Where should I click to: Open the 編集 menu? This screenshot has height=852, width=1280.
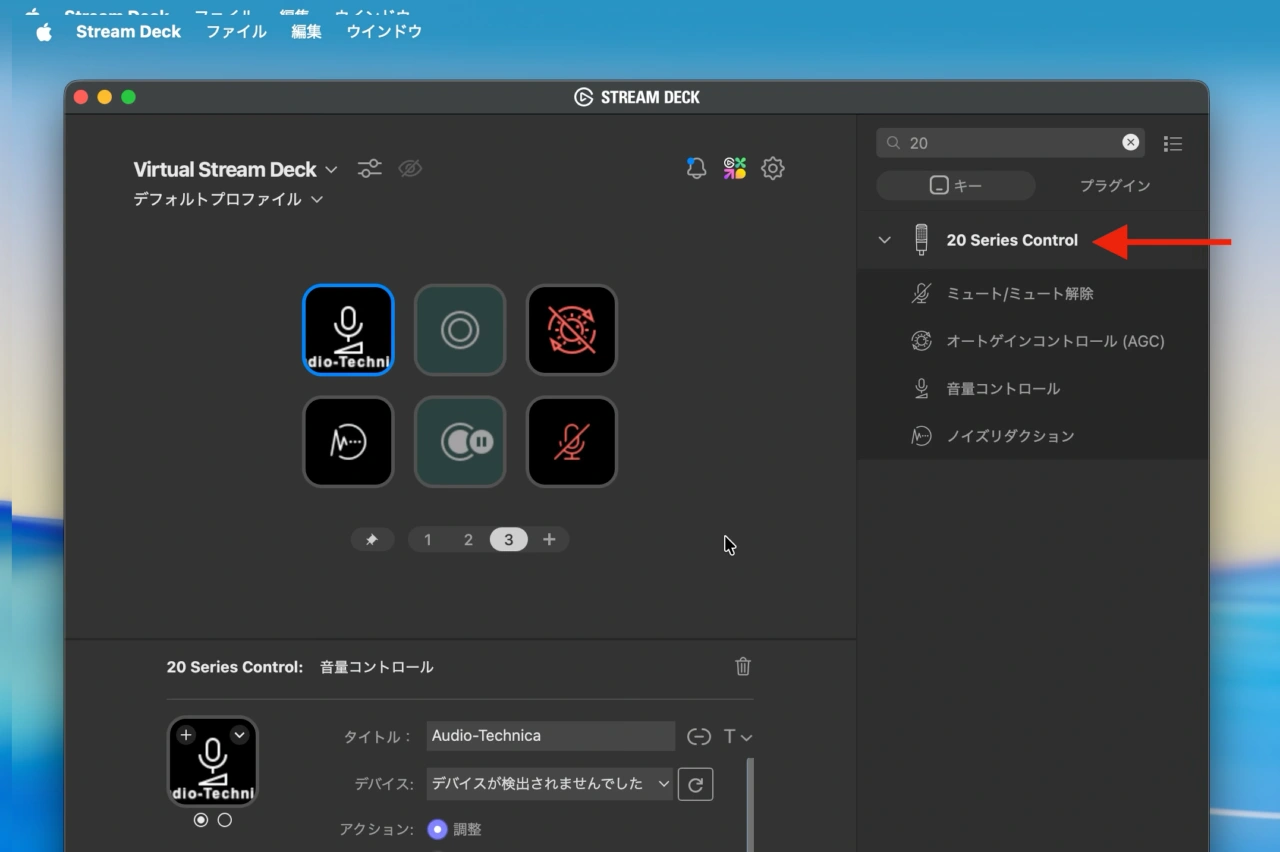[x=306, y=32]
